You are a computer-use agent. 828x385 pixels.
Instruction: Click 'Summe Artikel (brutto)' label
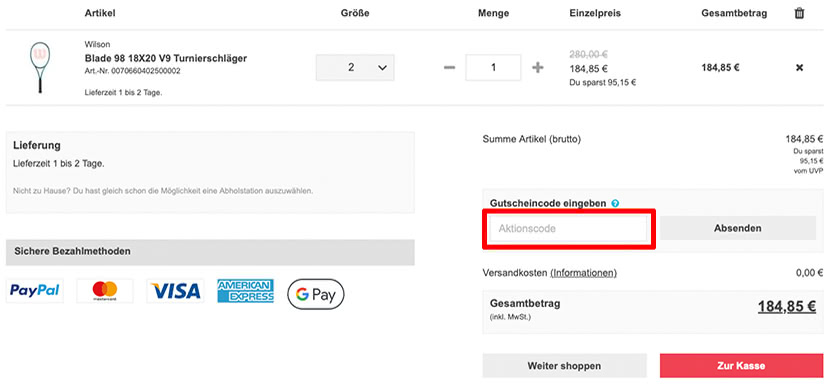[532, 139]
